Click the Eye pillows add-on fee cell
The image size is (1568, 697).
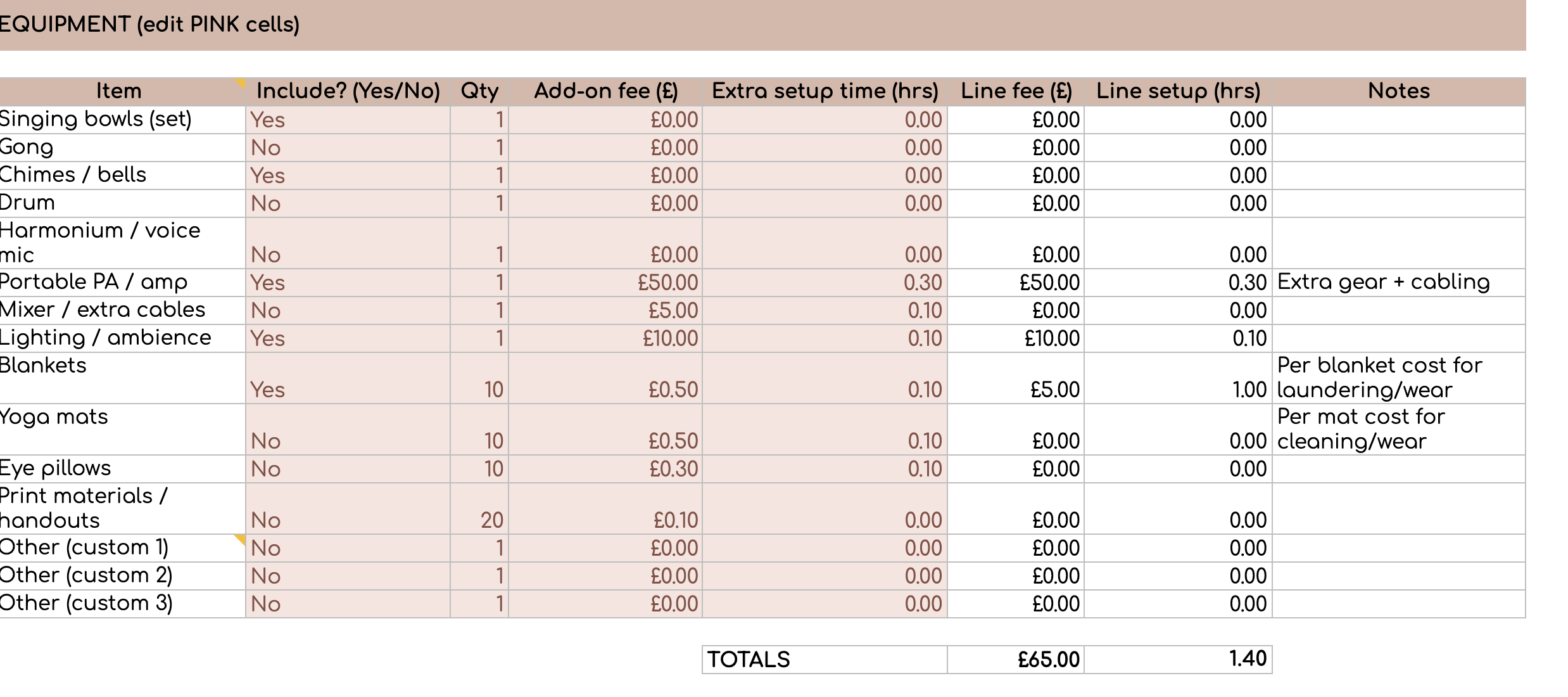pos(605,469)
